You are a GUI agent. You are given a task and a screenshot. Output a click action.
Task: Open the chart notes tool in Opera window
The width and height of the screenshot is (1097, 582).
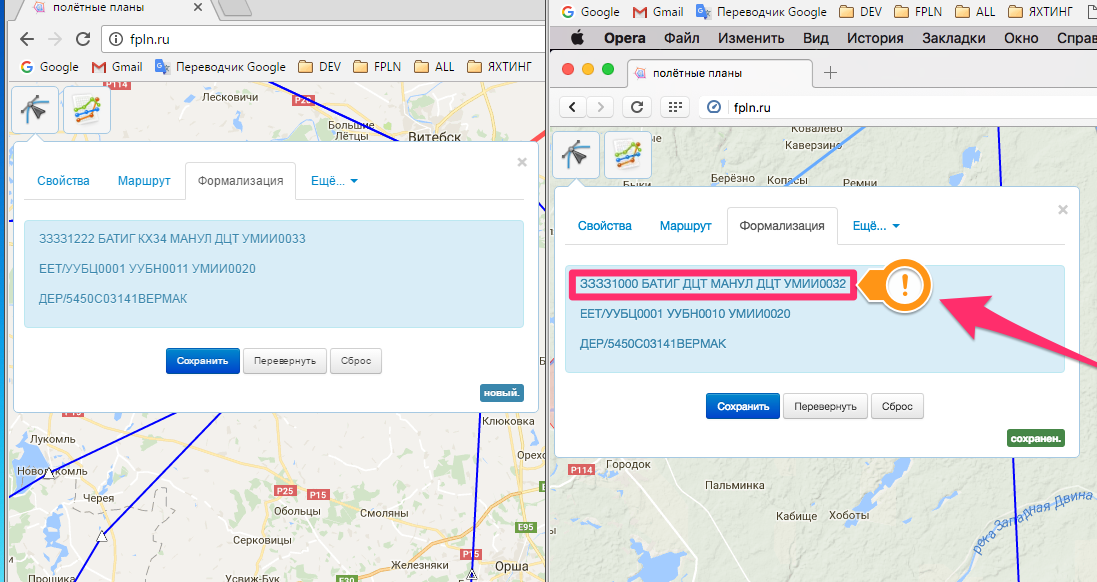tap(628, 155)
